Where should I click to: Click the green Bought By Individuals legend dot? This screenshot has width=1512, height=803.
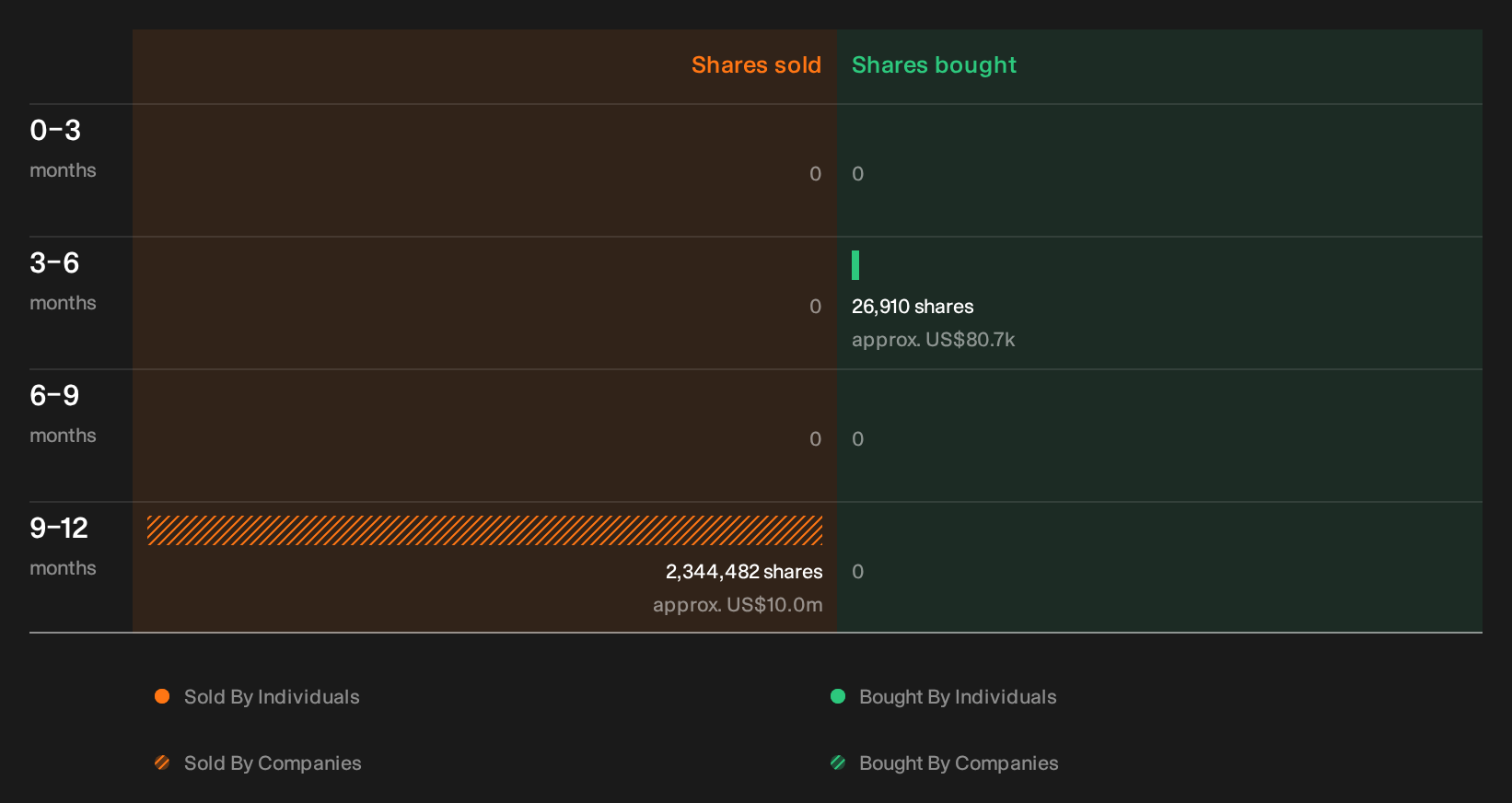click(838, 696)
